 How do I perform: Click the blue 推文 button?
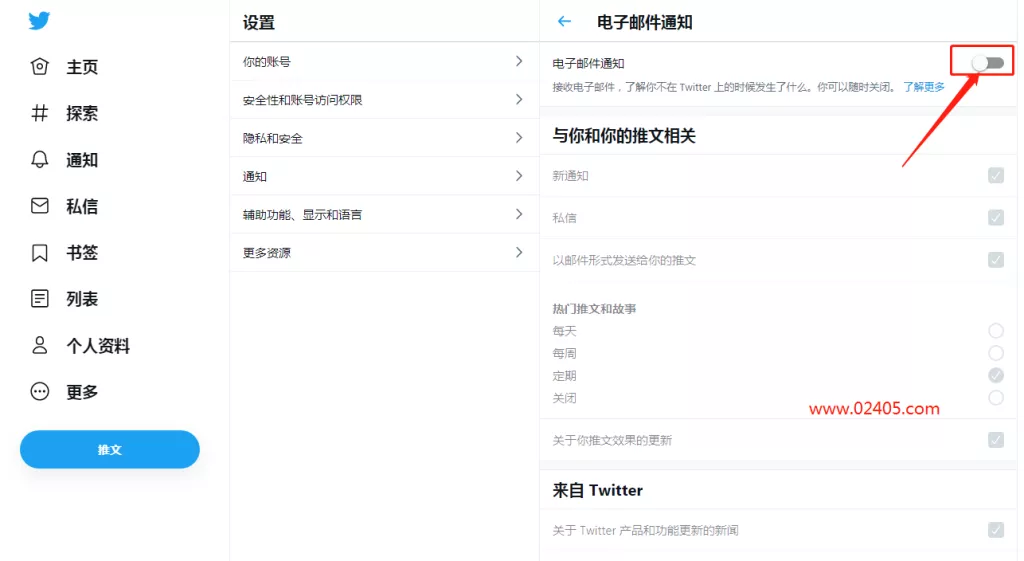(x=110, y=449)
